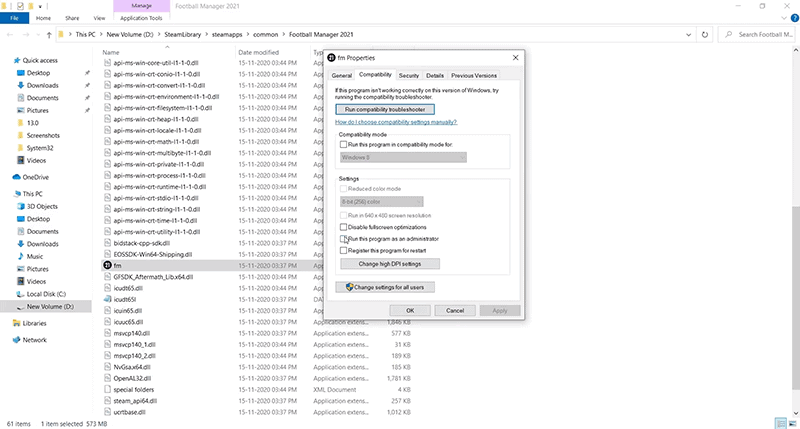Open the Windows 8 compatibility dropdown
The width and height of the screenshot is (800, 429).
click(x=403, y=158)
